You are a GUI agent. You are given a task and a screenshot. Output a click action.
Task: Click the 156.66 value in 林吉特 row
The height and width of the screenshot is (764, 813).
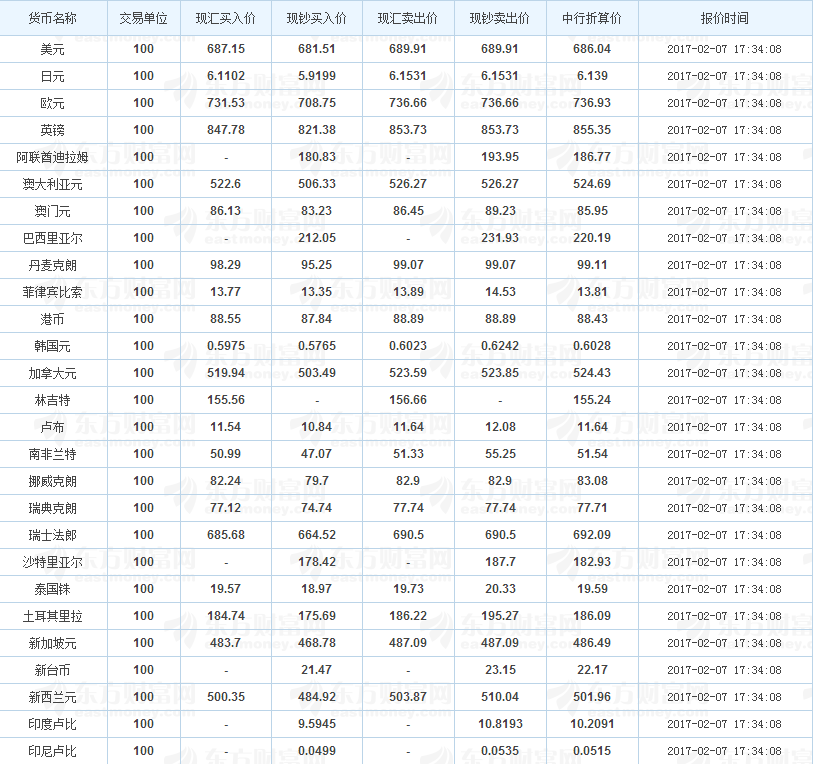click(408, 399)
